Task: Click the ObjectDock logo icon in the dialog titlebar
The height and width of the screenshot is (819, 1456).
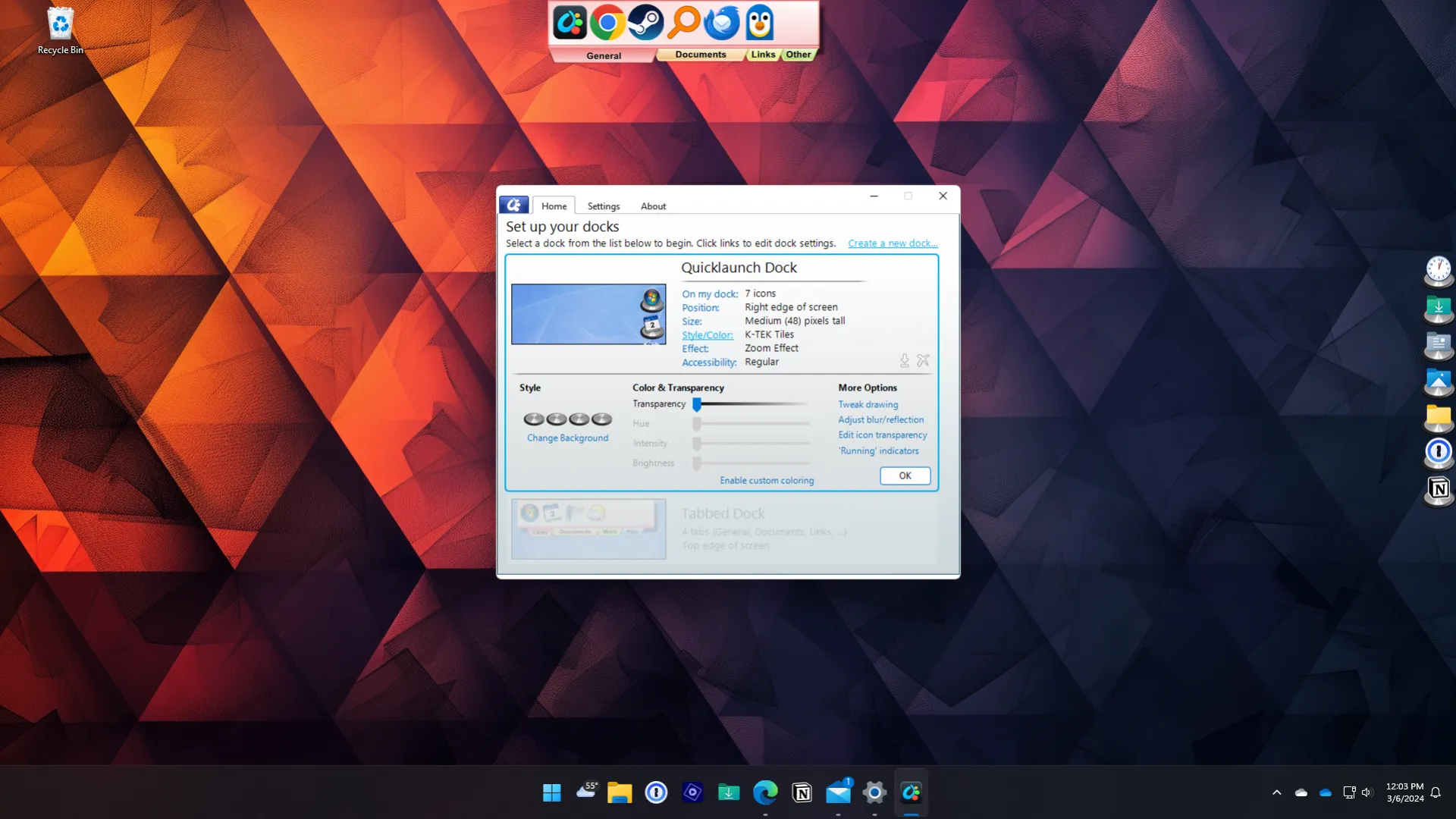Action: point(514,205)
